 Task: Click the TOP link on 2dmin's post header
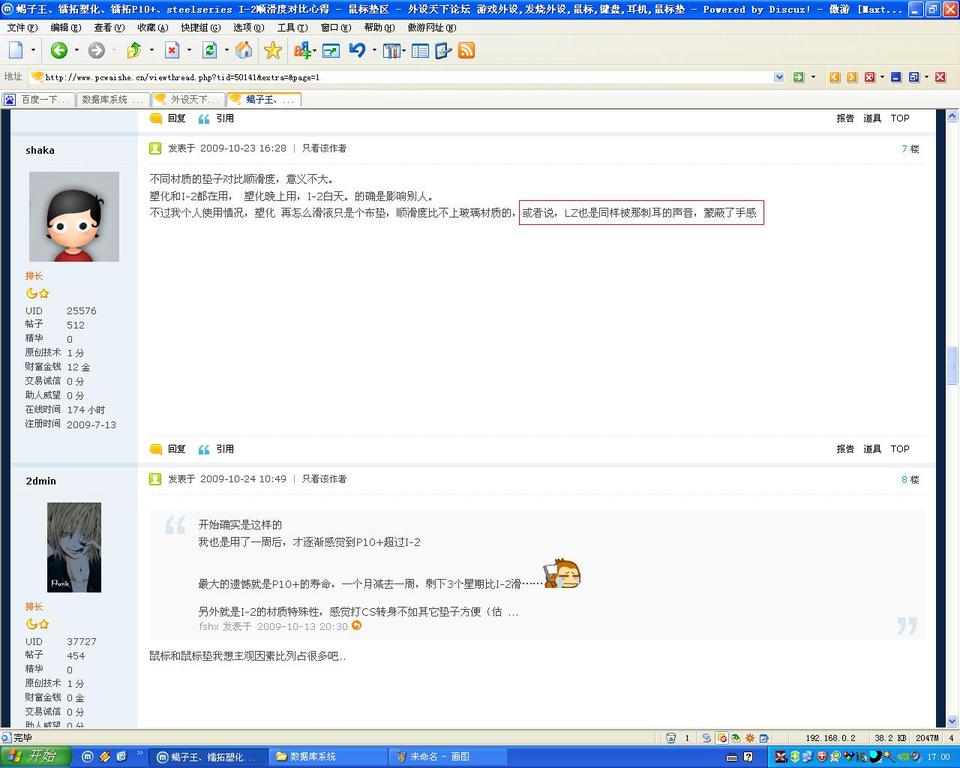coord(900,449)
